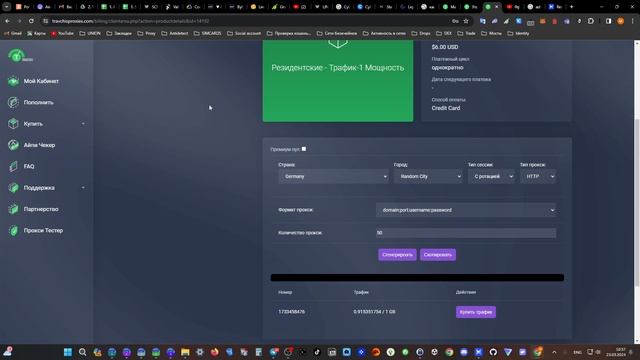
Task: Click the green Резидентские product card
Action: (x=338, y=80)
